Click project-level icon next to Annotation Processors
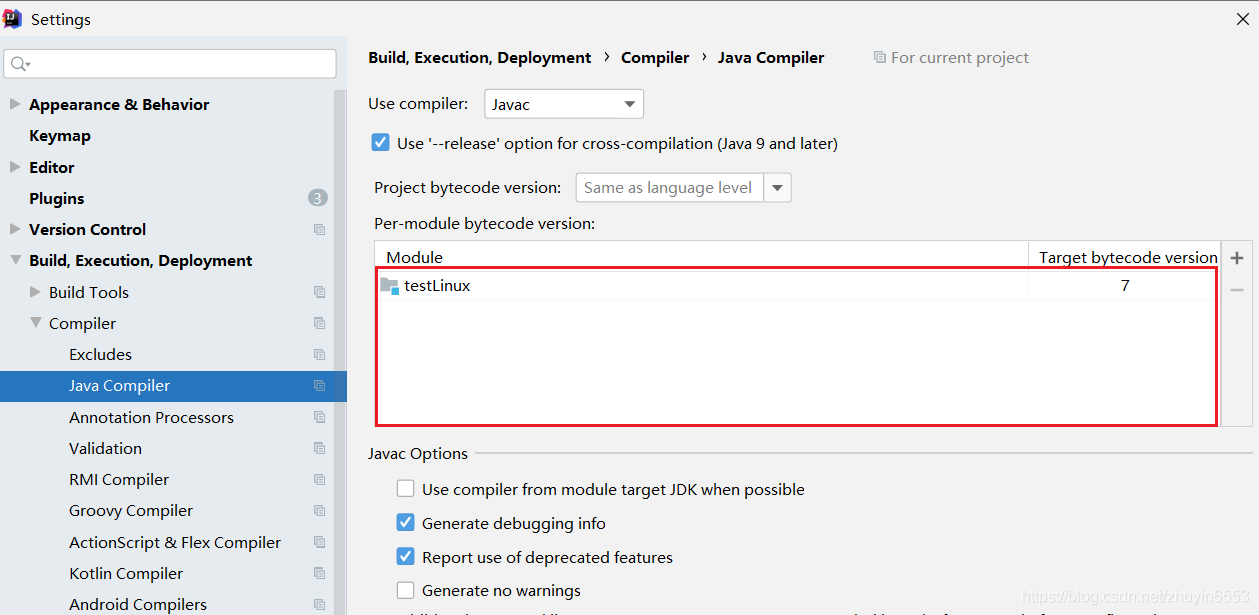The image size is (1259, 615). [319, 417]
